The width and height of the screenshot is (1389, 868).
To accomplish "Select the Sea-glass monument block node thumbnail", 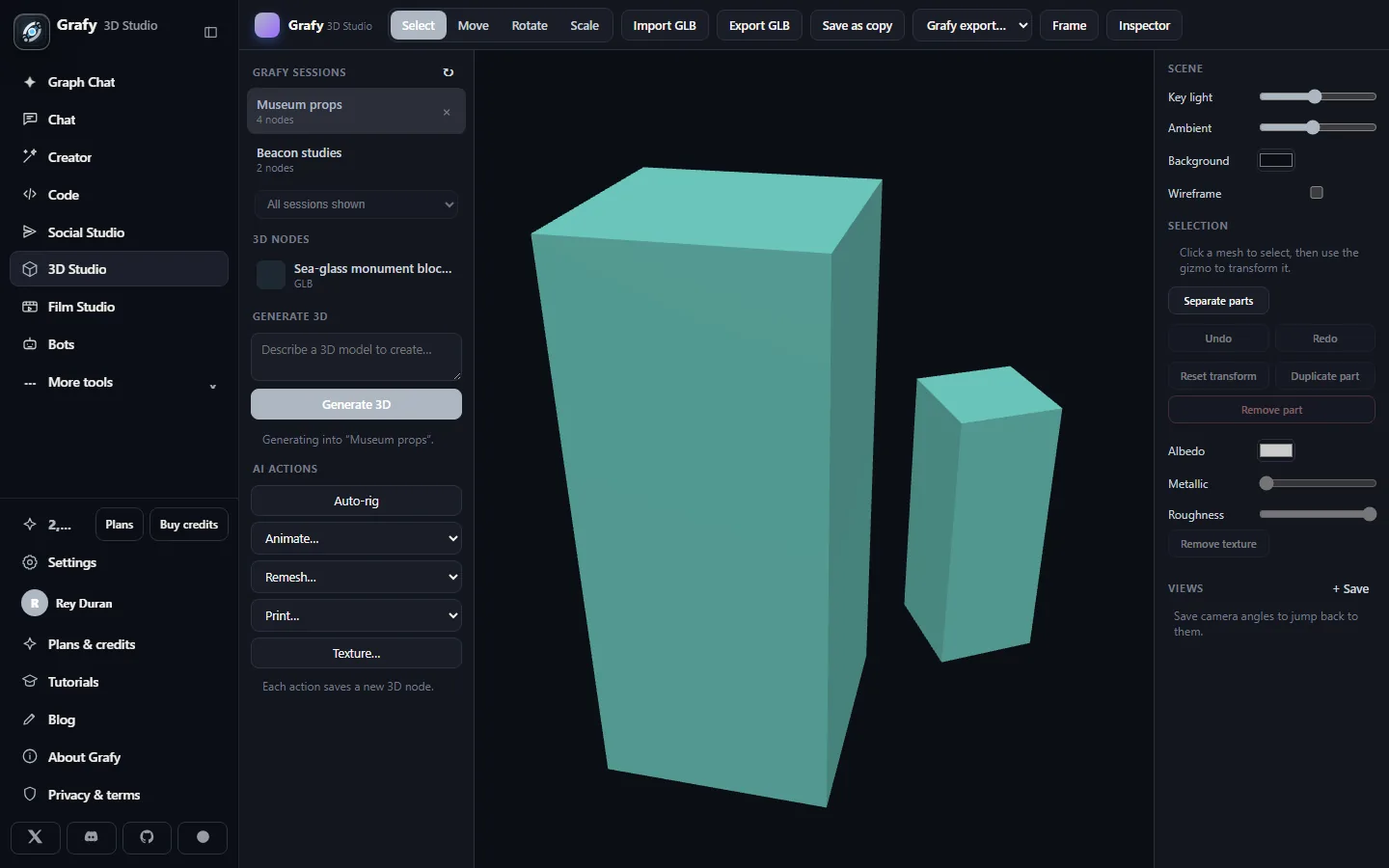I will point(271,275).
